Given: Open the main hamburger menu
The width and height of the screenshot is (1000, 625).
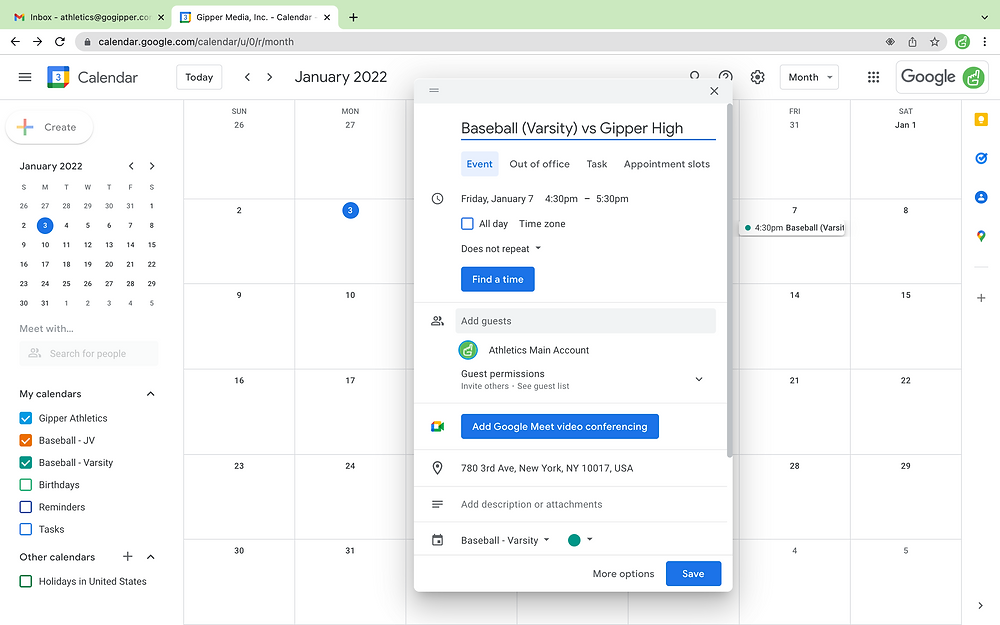Looking at the screenshot, I should tap(25, 77).
